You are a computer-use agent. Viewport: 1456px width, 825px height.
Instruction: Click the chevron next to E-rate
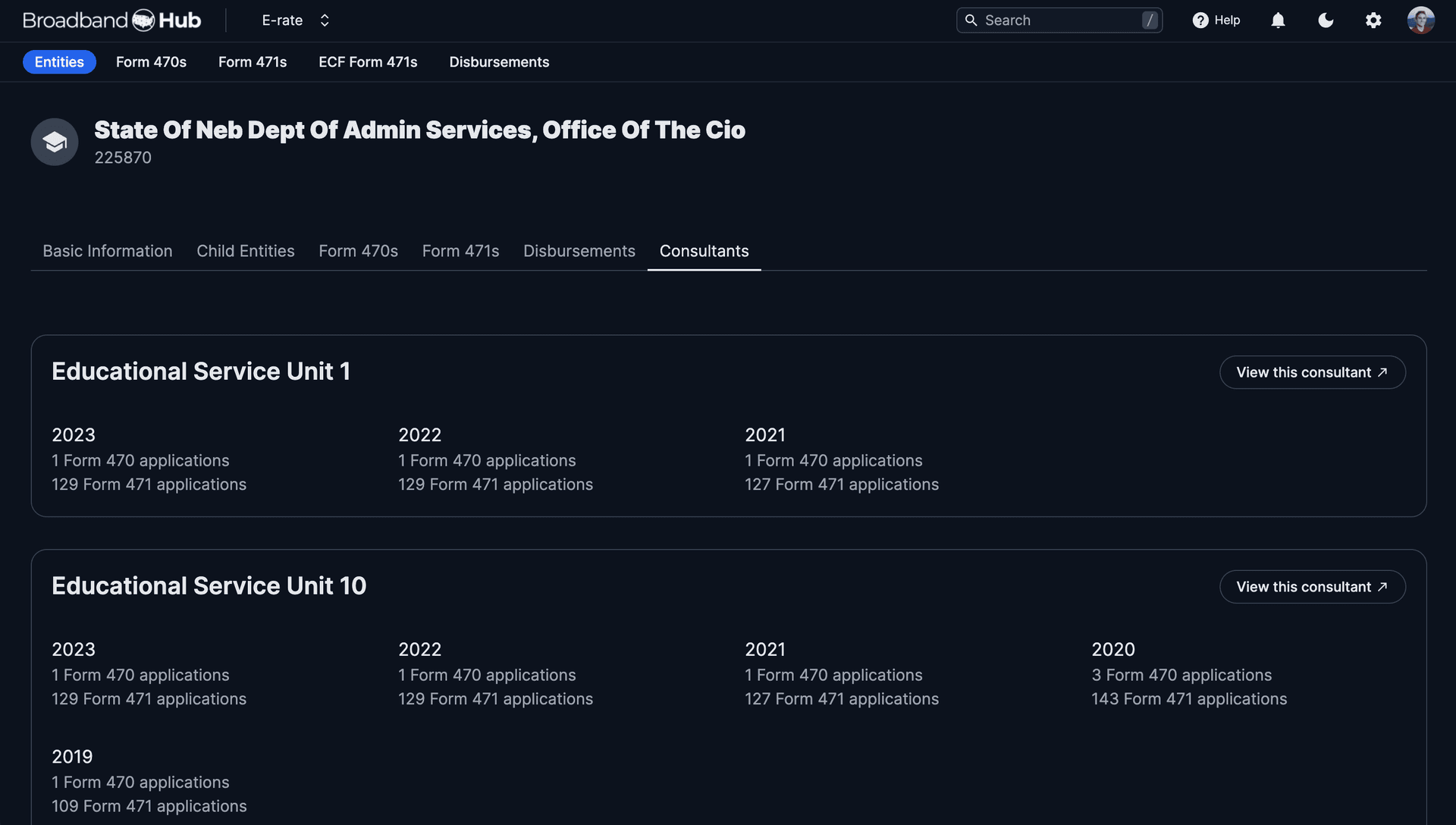324,20
